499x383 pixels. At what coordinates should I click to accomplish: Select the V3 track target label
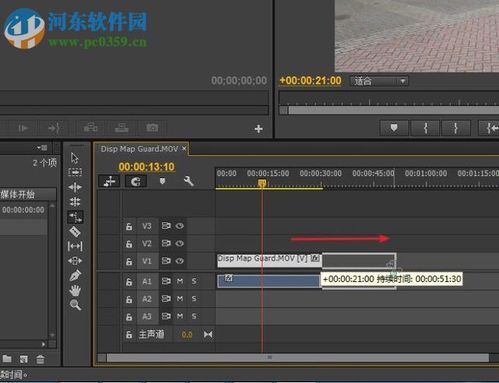pyautogui.click(x=147, y=226)
